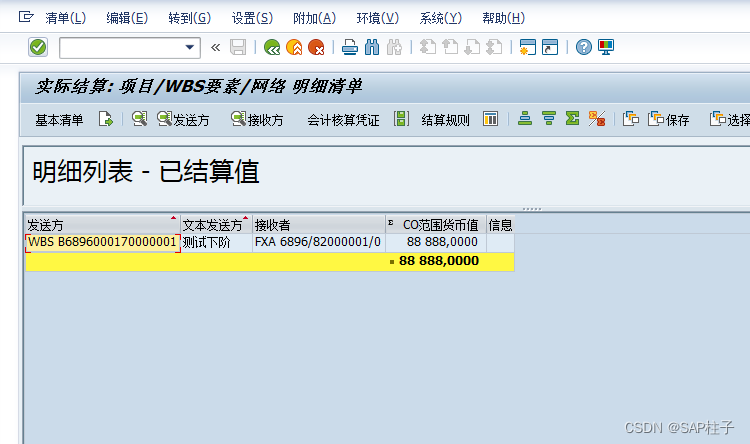Click the Sort Descending icon
The width and height of the screenshot is (750, 444).
click(549, 119)
